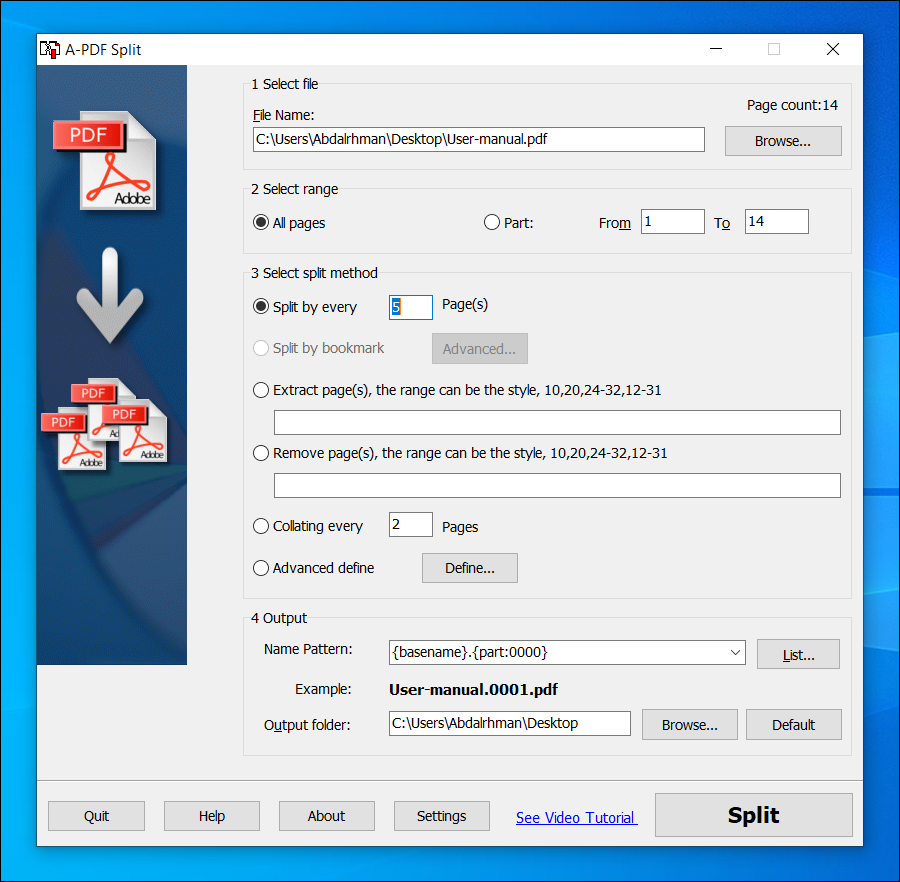Click the Name Pattern text box
Screen dimensions: 900x882
coord(557,652)
